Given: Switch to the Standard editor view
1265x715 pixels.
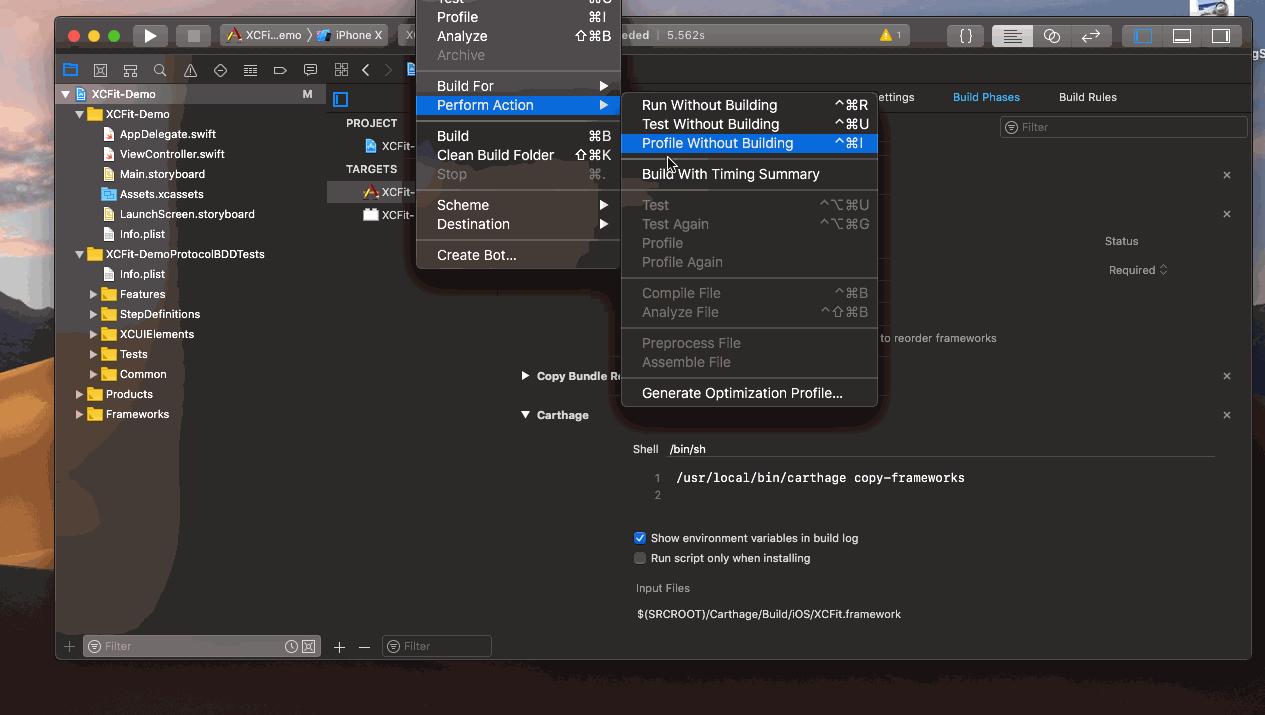Looking at the screenshot, I should pos(1012,36).
